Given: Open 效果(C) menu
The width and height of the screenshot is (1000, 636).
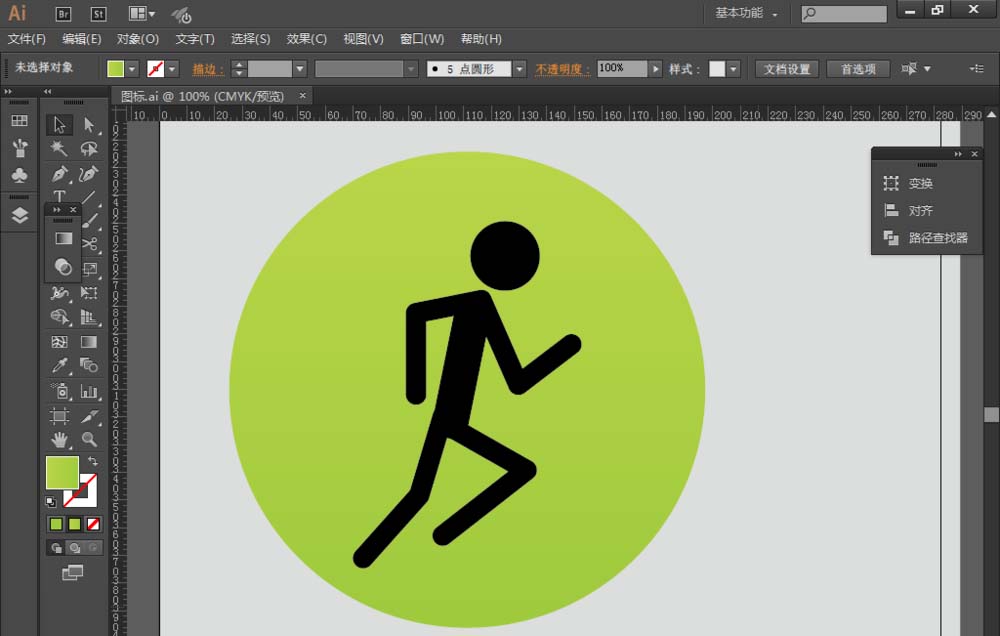Looking at the screenshot, I should click(307, 39).
